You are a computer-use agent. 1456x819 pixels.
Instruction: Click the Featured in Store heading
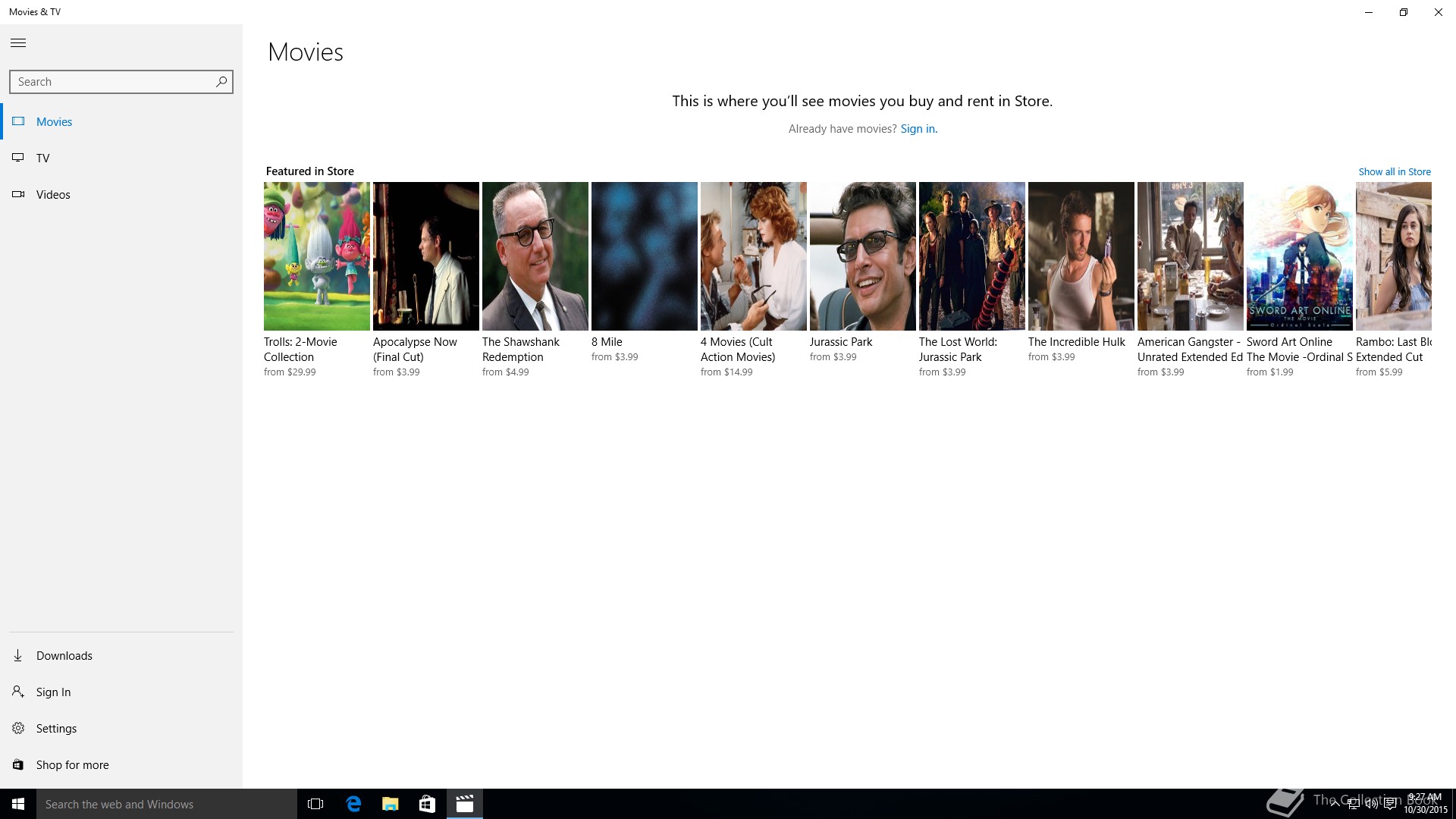pyautogui.click(x=310, y=171)
